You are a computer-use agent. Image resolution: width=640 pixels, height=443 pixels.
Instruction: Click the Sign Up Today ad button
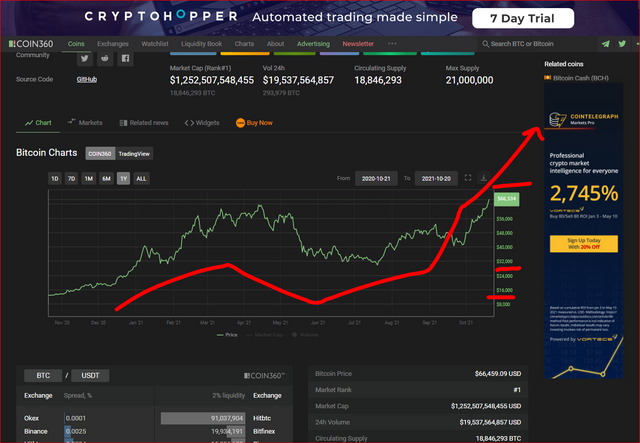(584, 243)
